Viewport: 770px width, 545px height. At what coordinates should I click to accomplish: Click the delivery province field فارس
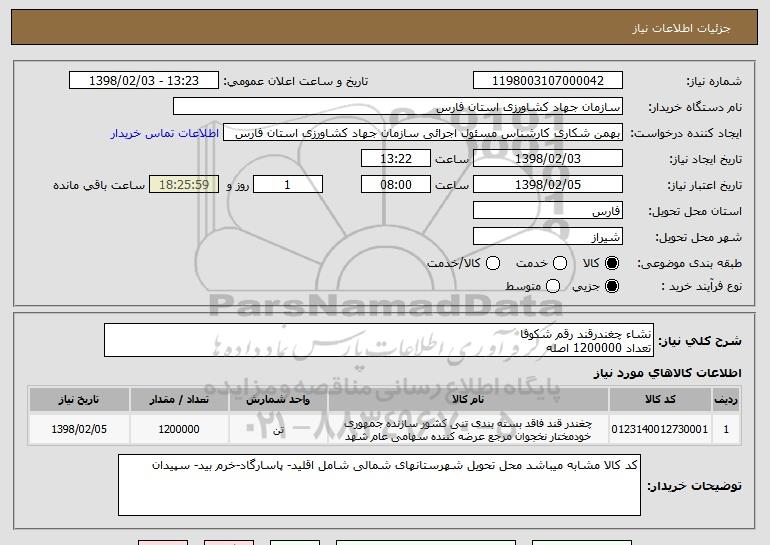(x=548, y=211)
